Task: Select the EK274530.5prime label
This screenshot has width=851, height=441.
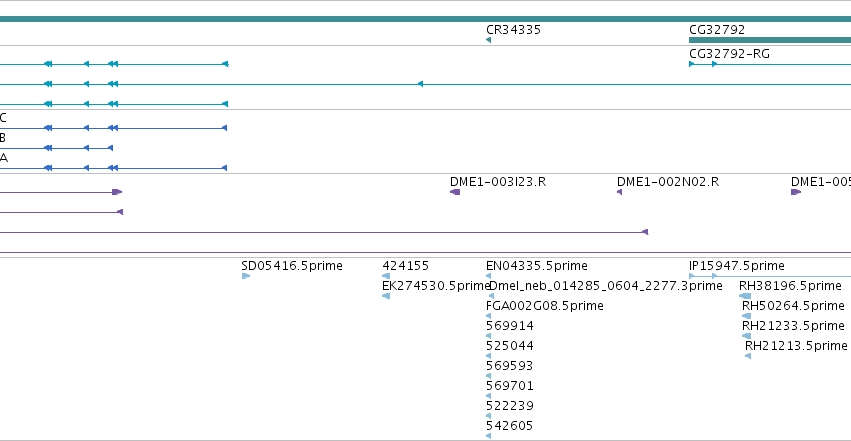Action: [x=436, y=286]
